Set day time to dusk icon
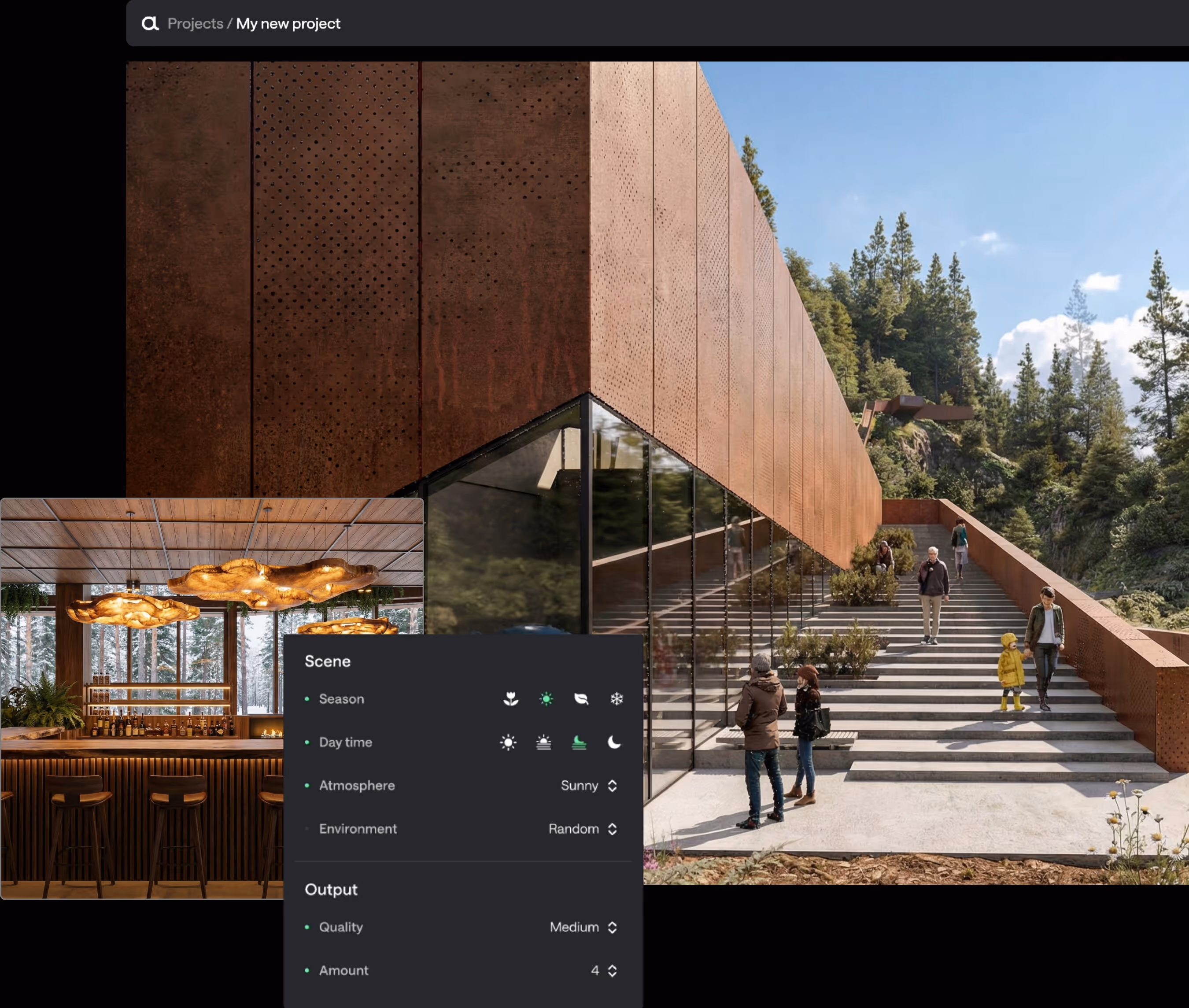1189x1008 pixels. (x=579, y=742)
